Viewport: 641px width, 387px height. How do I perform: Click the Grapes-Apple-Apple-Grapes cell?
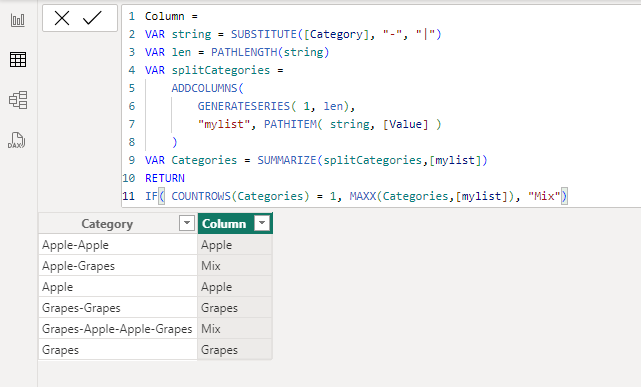click(x=118, y=329)
